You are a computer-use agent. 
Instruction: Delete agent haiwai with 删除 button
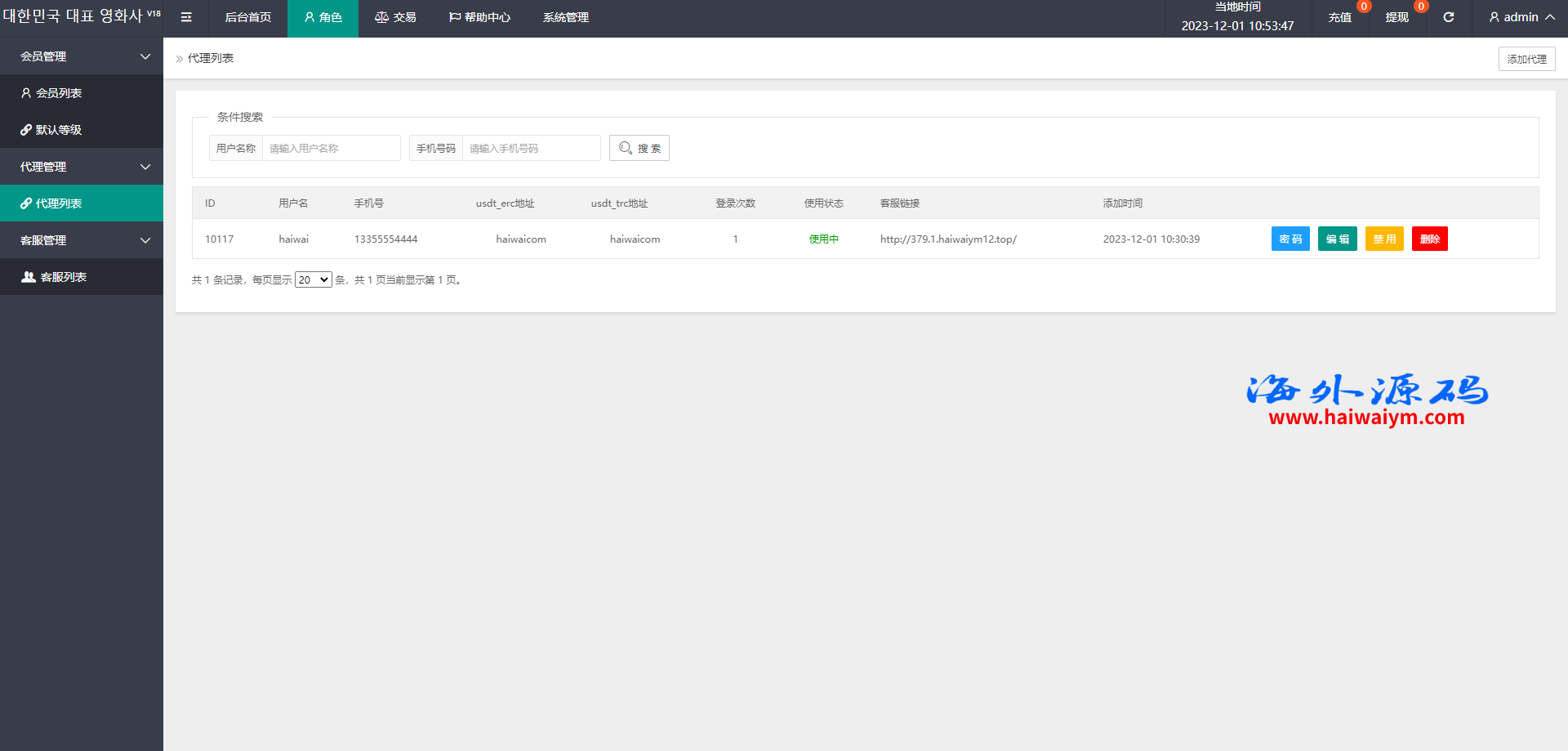pyautogui.click(x=1429, y=239)
